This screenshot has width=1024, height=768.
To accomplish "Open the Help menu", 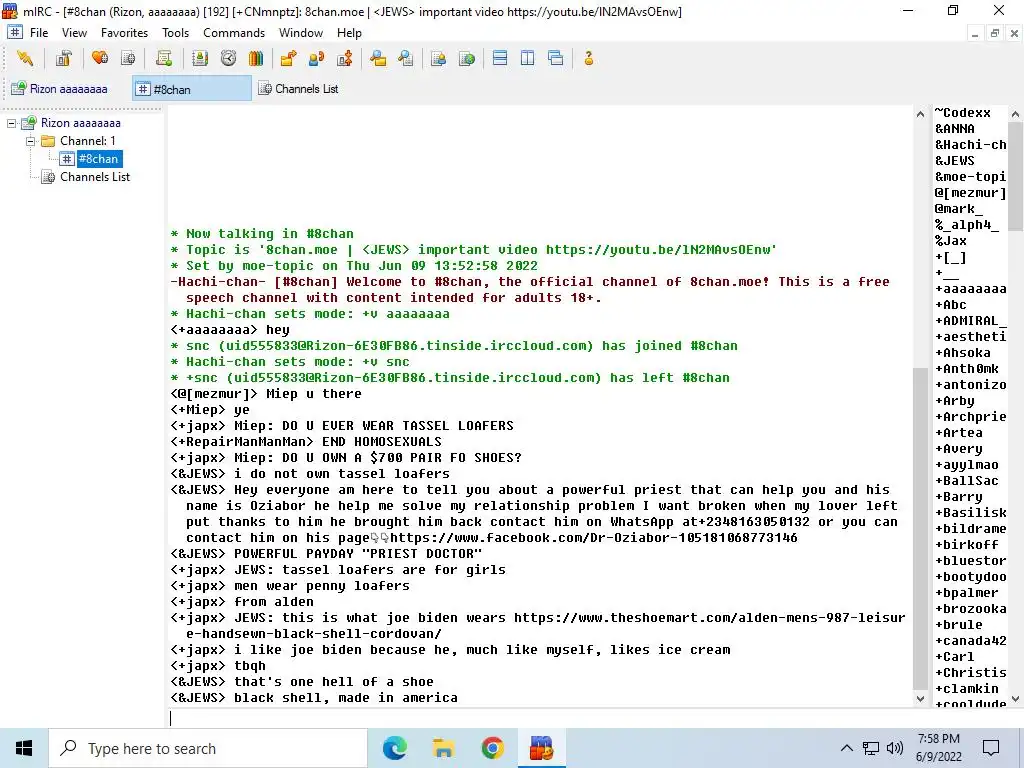I will 349,33.
